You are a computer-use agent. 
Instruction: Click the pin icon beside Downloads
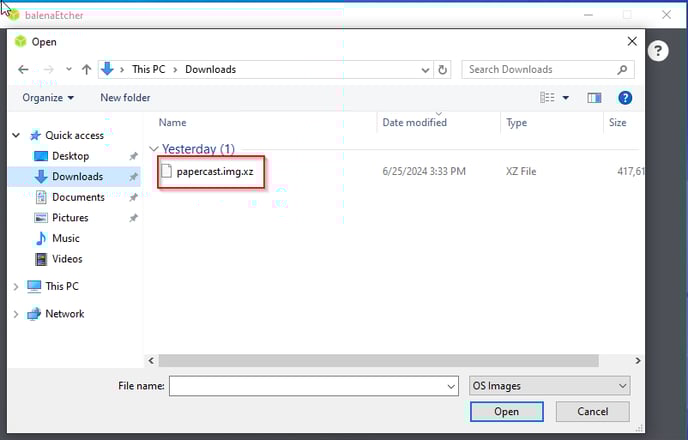133,177
